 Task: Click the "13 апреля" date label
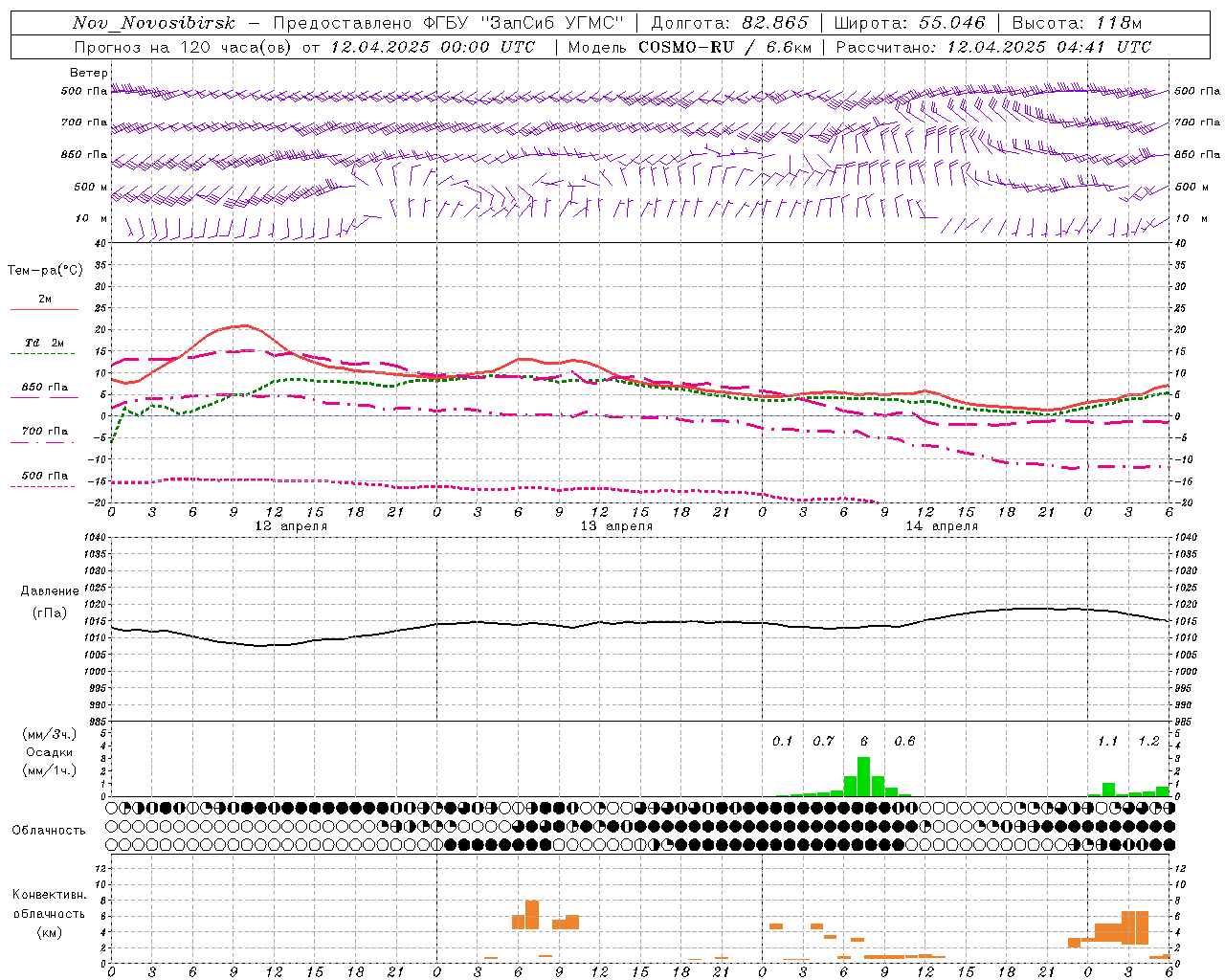pyautogui.click(x=616, y=526)
